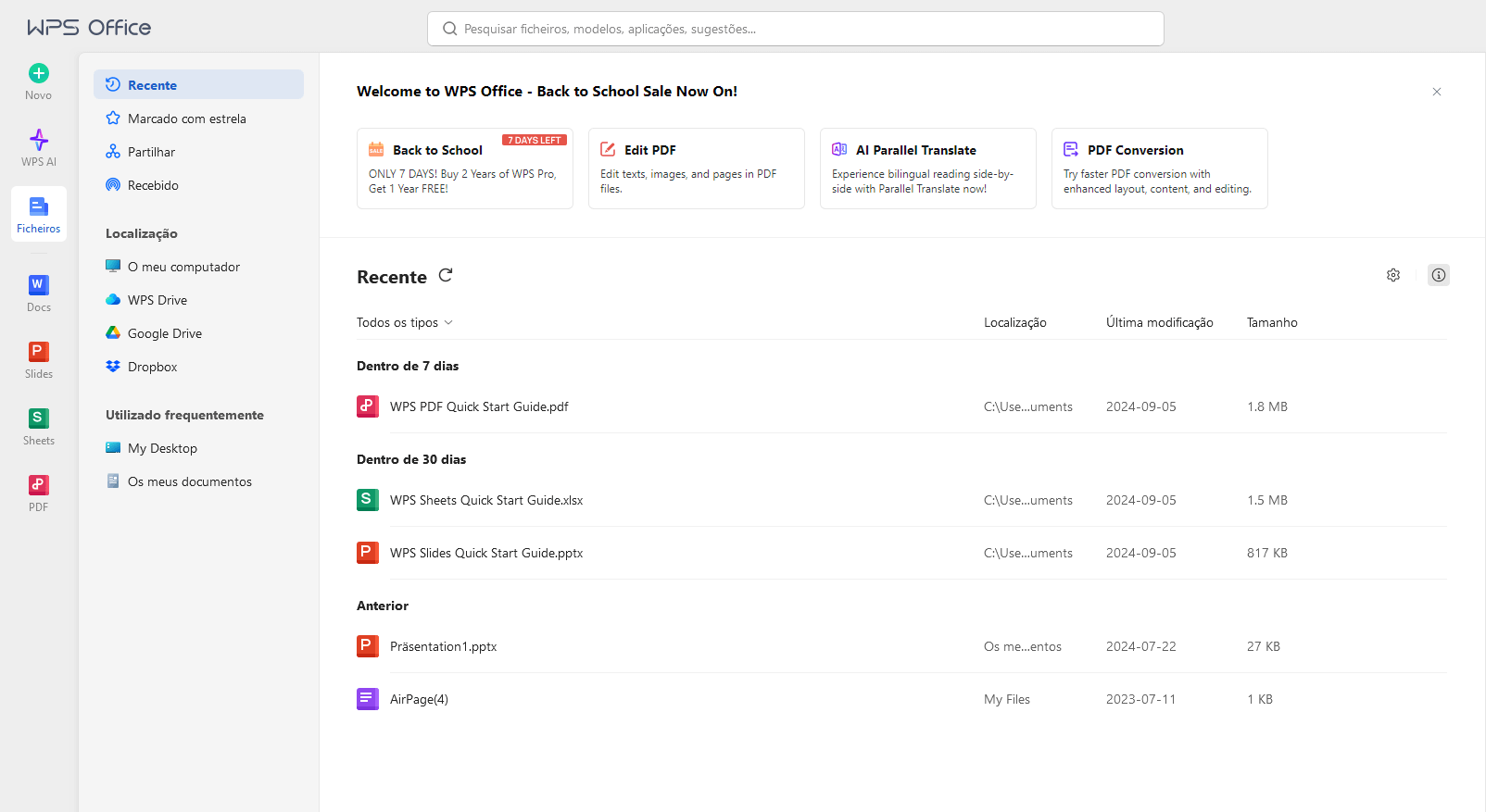Open Google Drive location
Screen dimensions: 1486x812
pos(198,333)
